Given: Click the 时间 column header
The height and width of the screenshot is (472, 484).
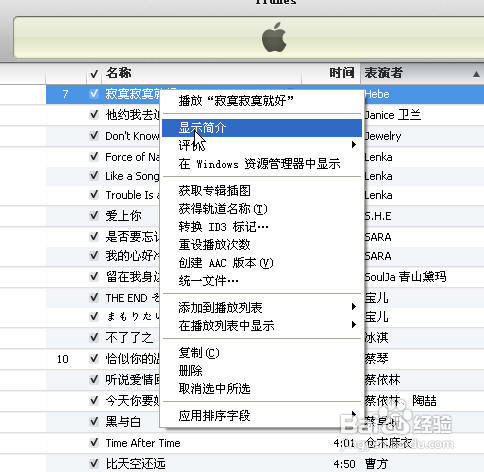Looking at the screenshot, I should [342, 73].
